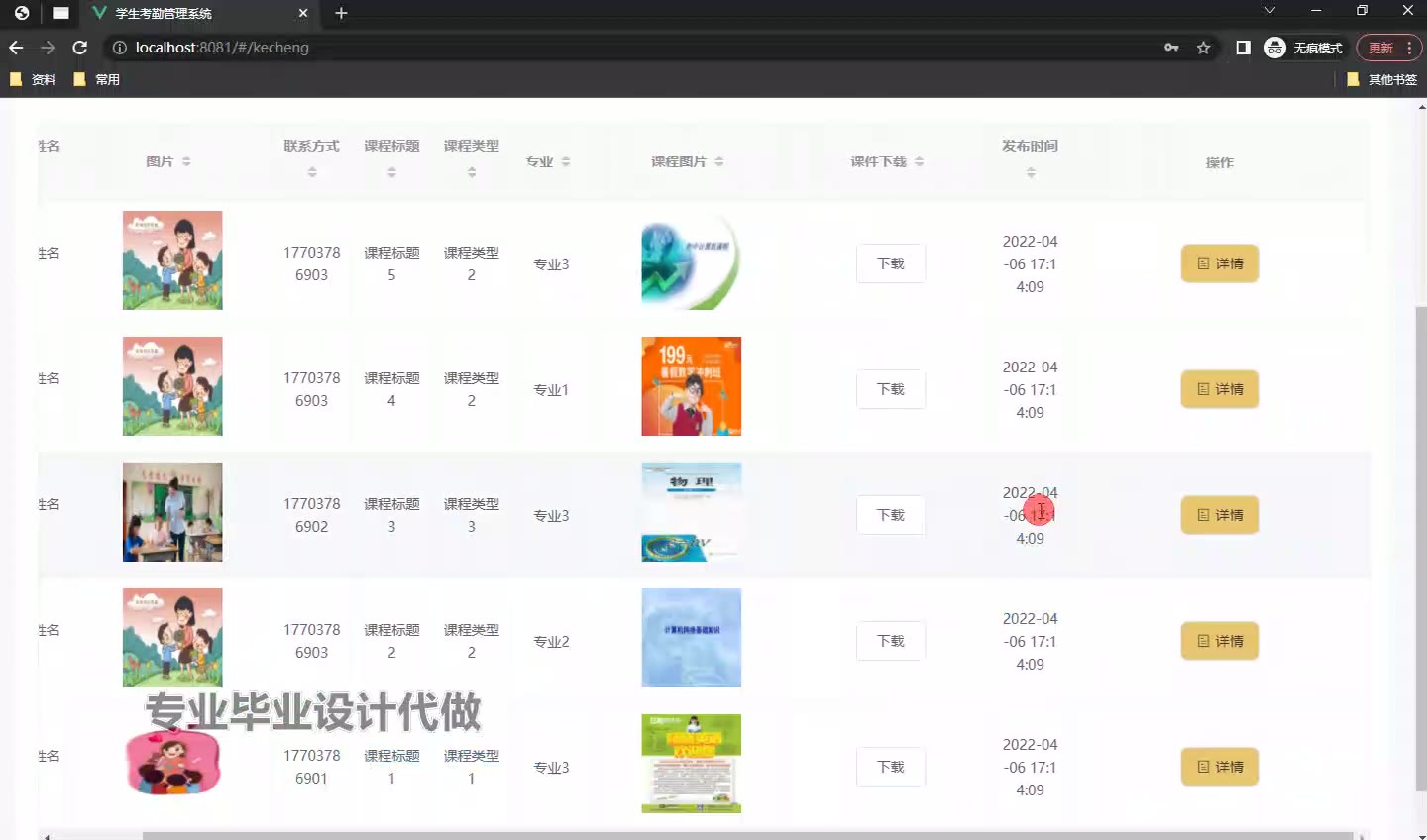1427x840 pixels.
Task: Click the horizontal scrollbar below the table
Action: click(x=743, y=835)
